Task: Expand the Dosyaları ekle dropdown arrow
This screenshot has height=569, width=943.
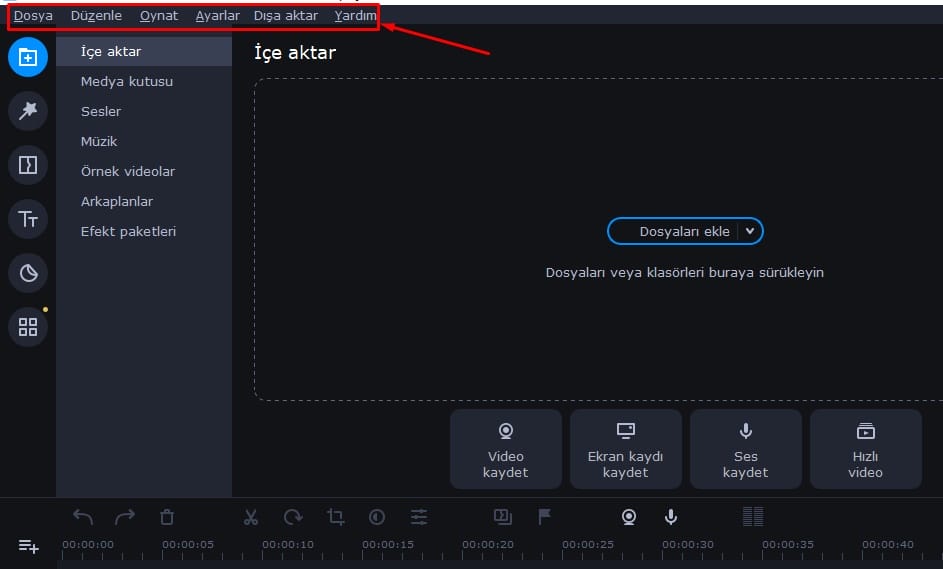Action: click(750, 231)
